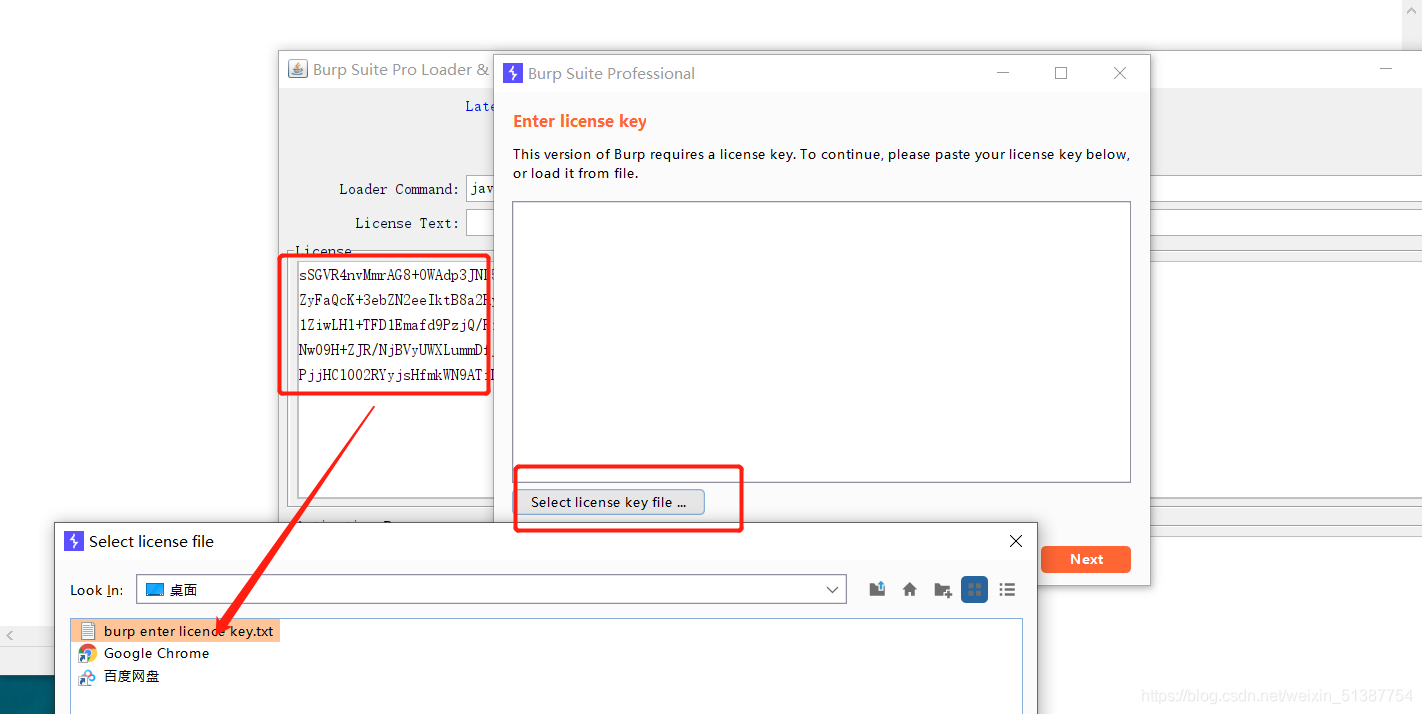Click the Select license key file button
The width and height of the screenshot is (1422, 714).
(x=609, y=502)
